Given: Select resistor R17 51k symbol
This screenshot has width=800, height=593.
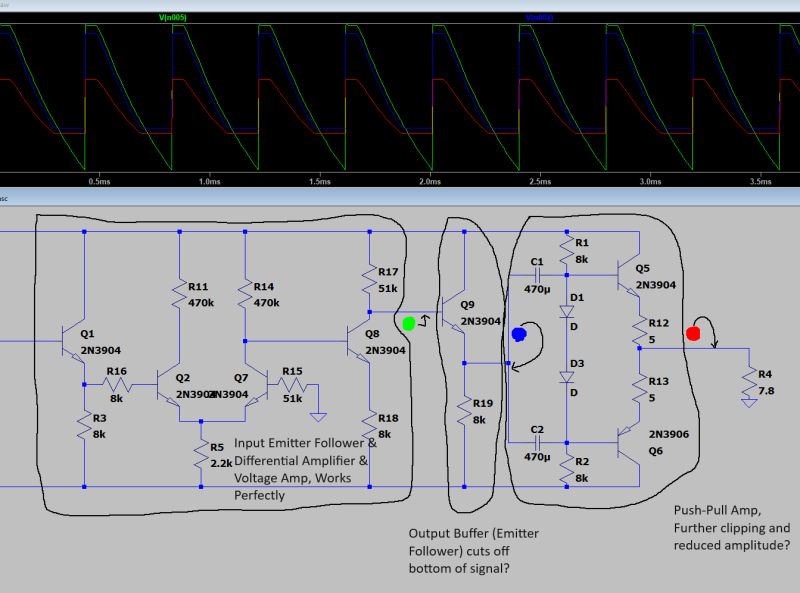Looking at the screenshot, I should (x=370, y=277).
